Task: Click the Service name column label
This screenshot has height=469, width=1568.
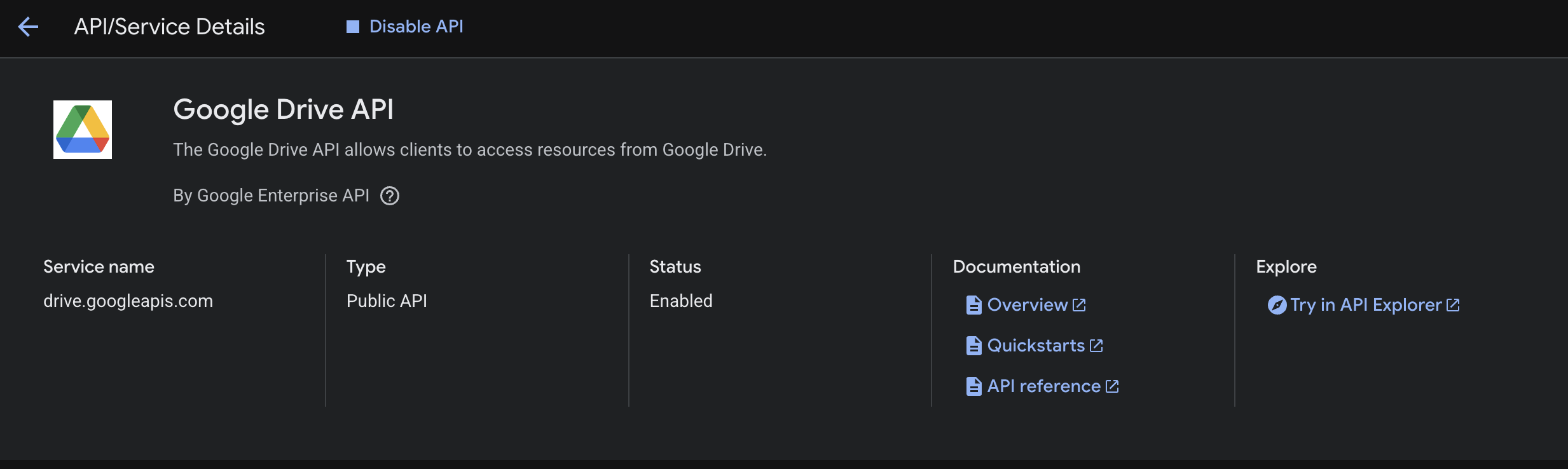Action: click(99, 267)
